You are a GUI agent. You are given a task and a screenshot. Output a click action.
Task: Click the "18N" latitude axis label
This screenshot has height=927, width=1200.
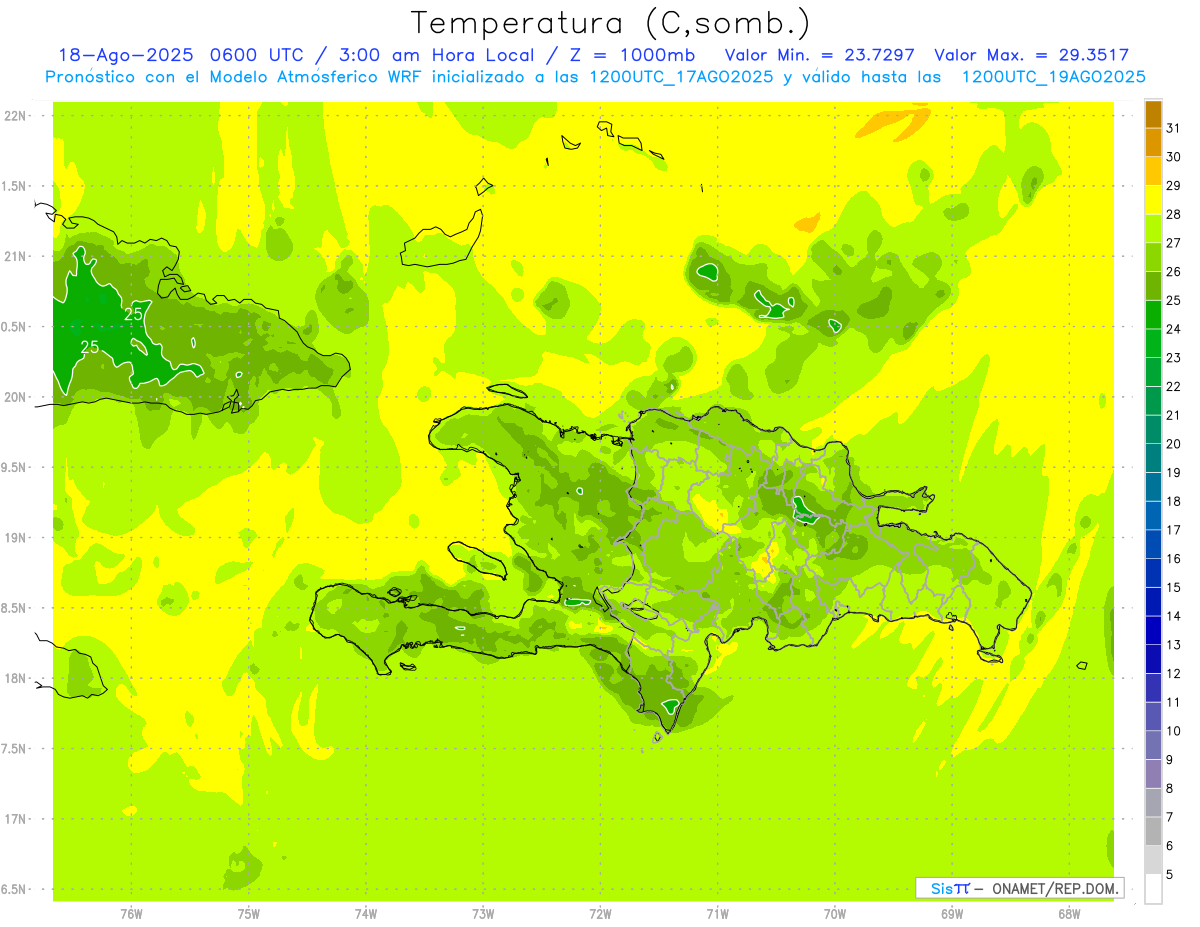pos(14,679)
